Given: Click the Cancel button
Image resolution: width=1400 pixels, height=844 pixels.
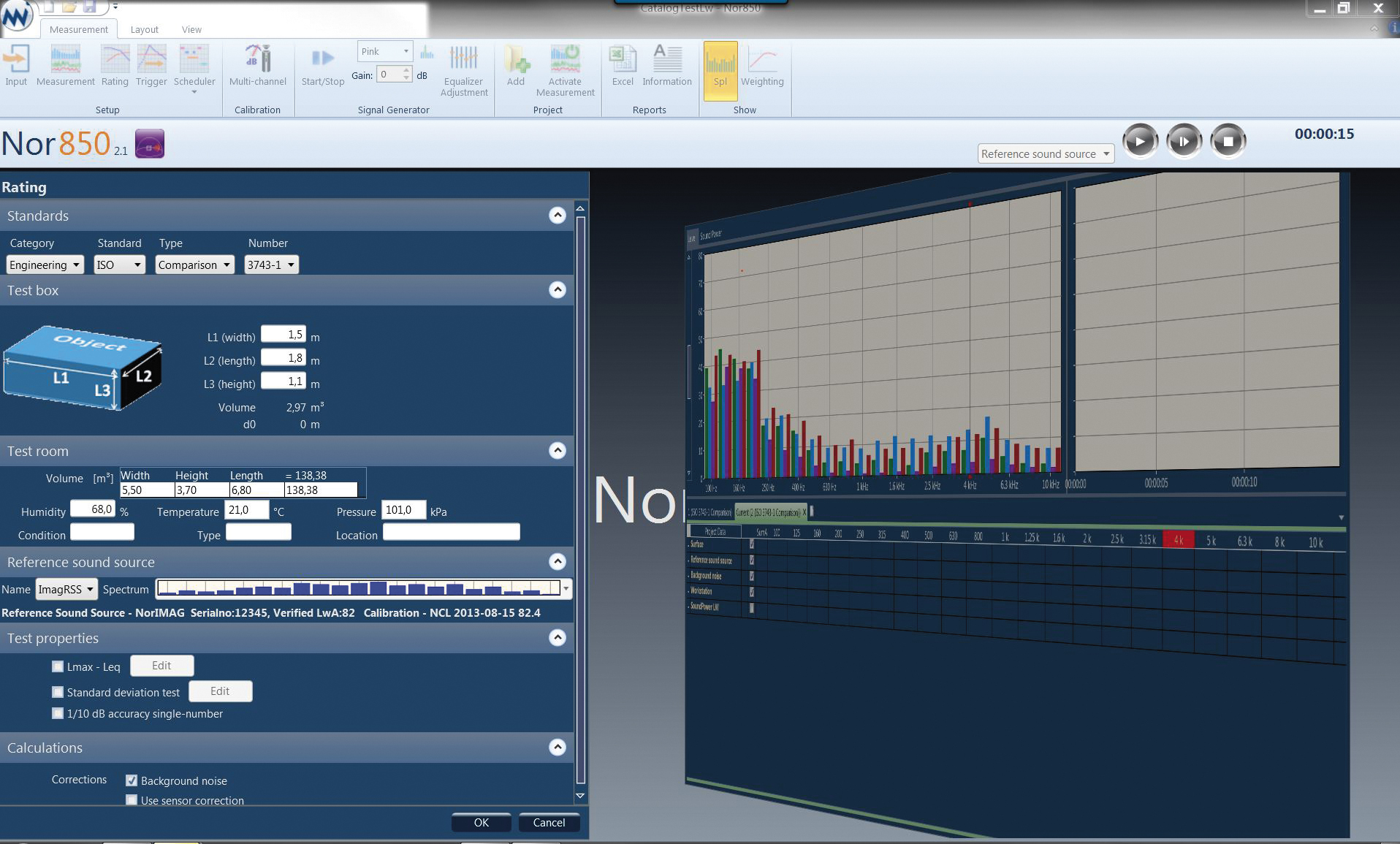Looking at the screenshot, I should [549, 822].
